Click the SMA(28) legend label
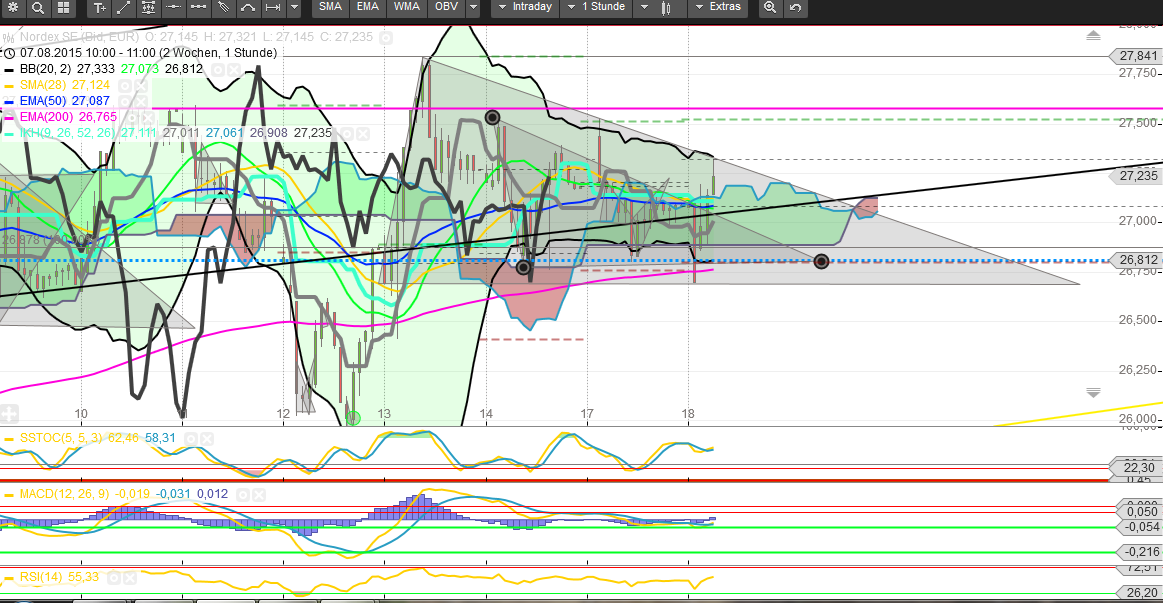 [x=42, y=85]
